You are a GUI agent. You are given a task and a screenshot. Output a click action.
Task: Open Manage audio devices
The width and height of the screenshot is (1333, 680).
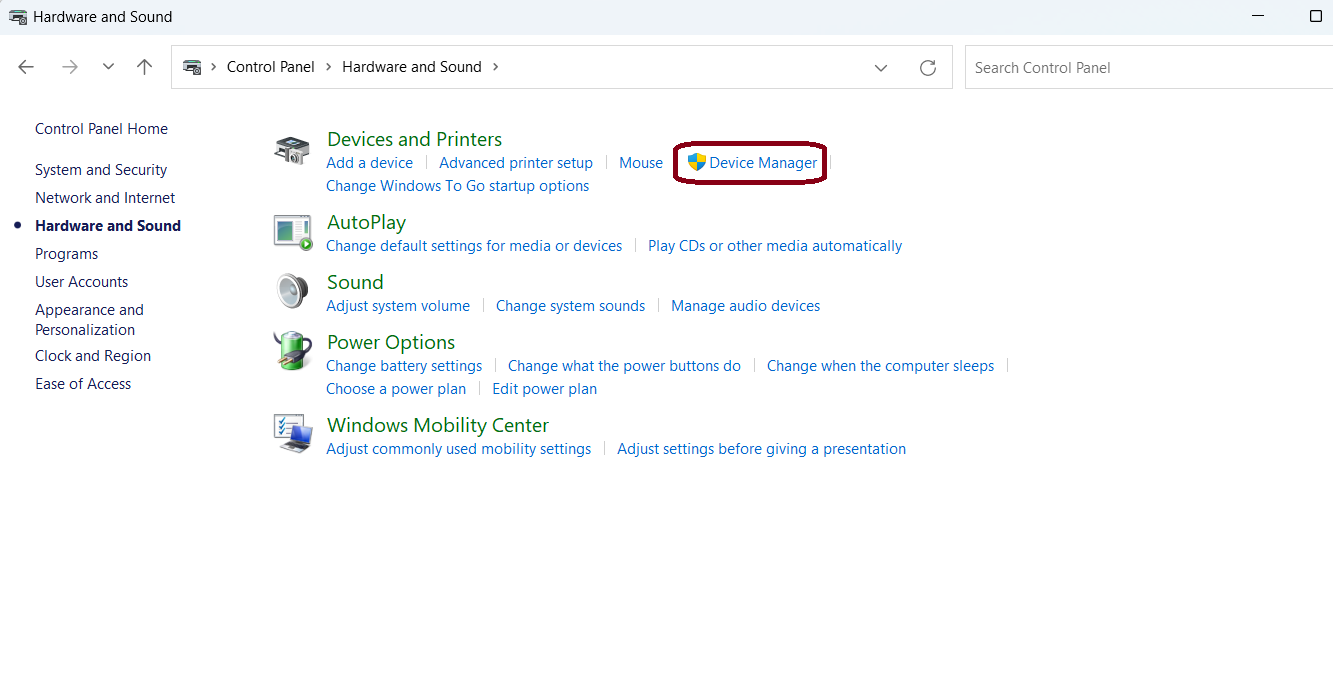click(745, 306)
